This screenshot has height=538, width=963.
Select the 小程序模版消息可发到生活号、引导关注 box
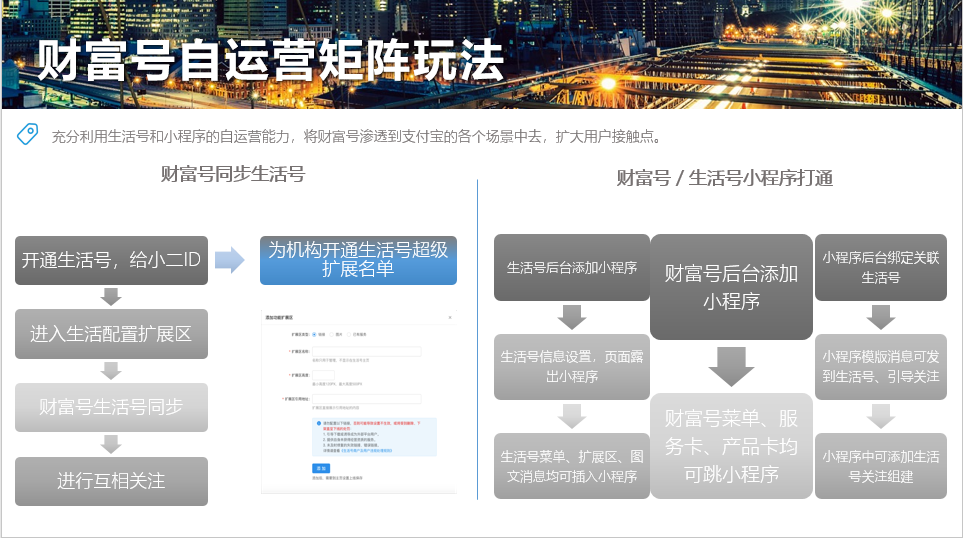click(881, 367)
